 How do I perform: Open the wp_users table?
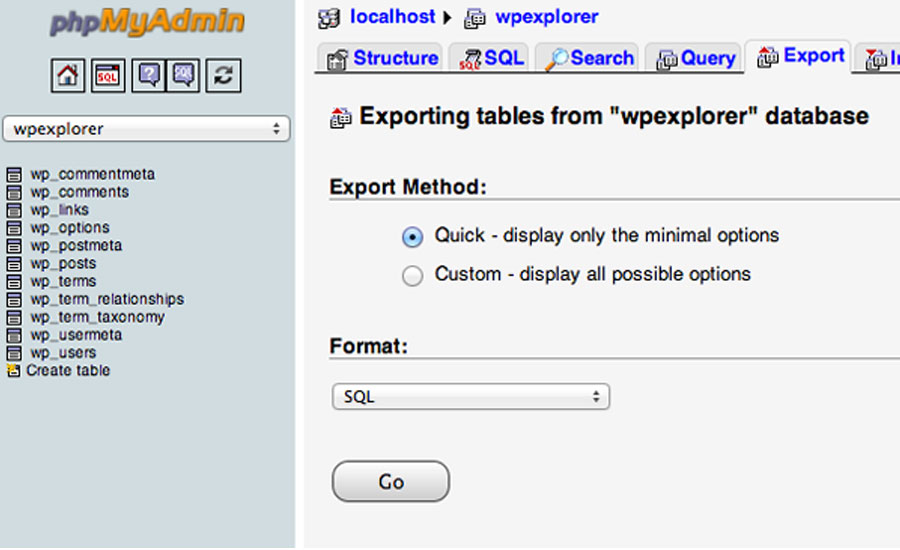(x=63, y=353)
